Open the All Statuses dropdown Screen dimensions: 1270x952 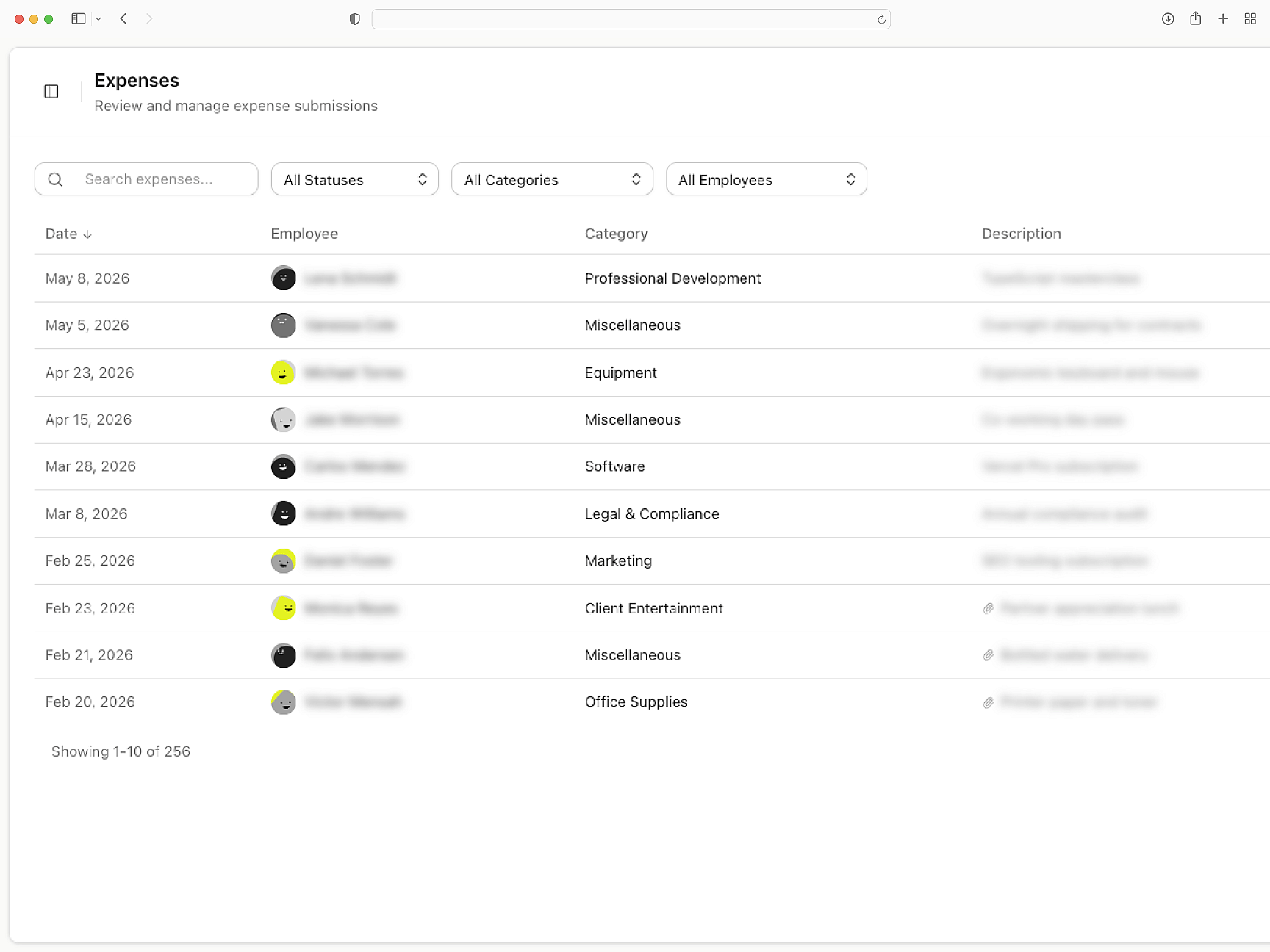coord(354,178)
